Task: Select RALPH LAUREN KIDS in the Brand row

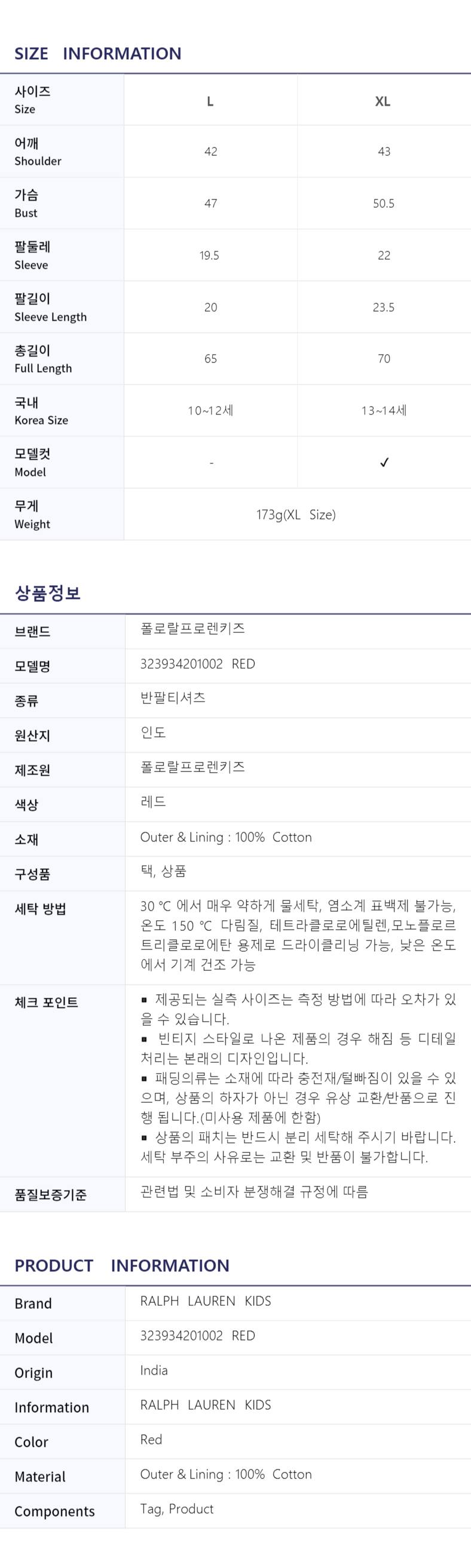Action: (206, 1300)
